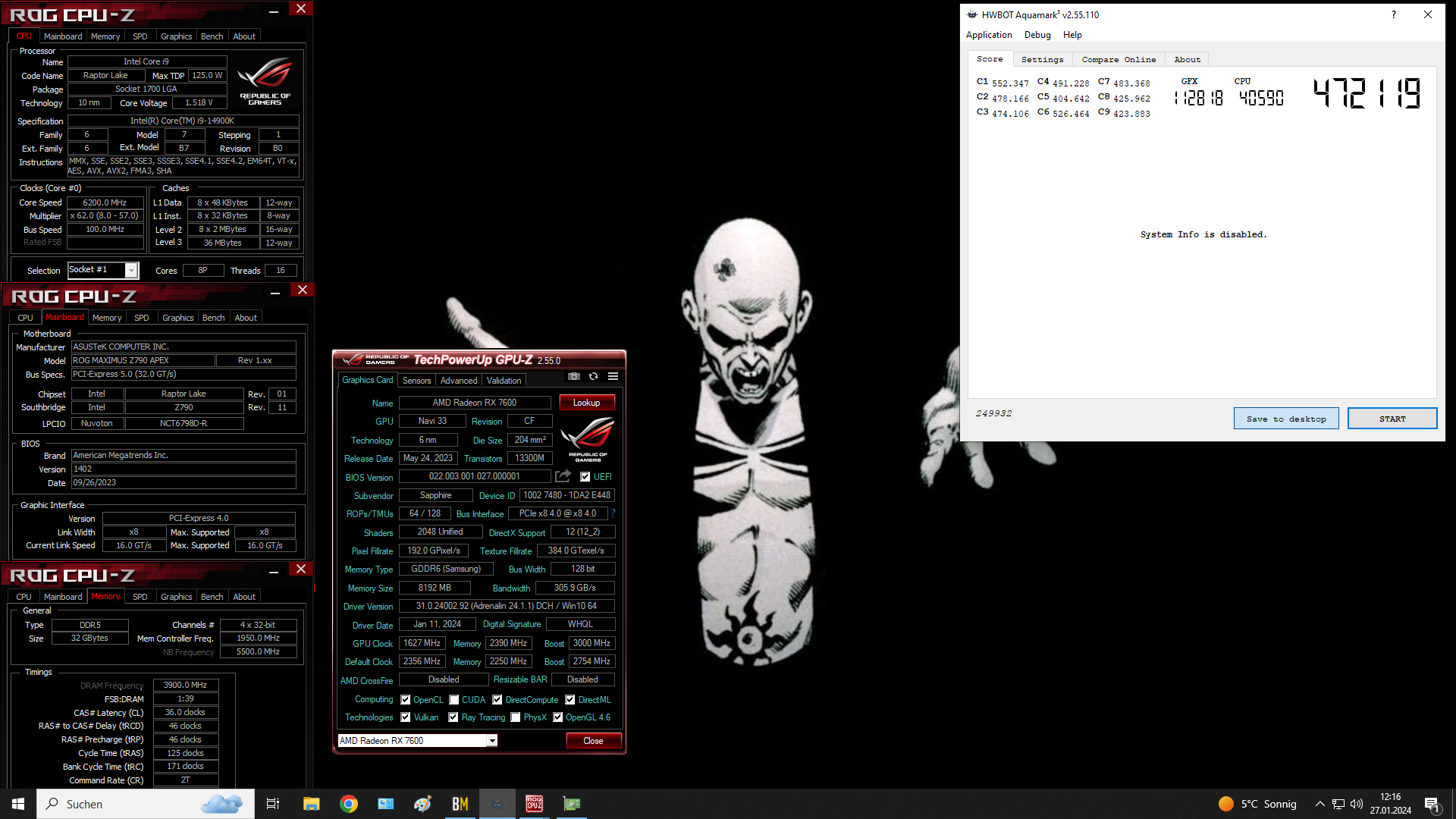Open the About tab in Aquamark
1456x819 pixels.
pyautogui.click(x=1187, y=59)
